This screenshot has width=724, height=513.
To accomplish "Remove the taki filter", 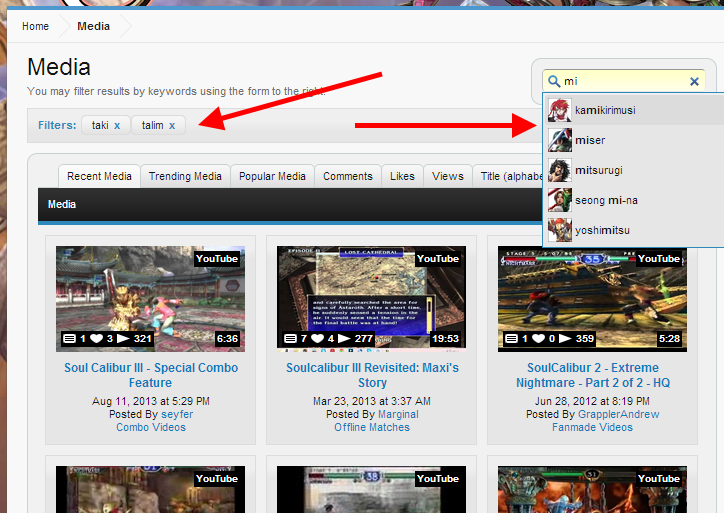I will 117,126.
